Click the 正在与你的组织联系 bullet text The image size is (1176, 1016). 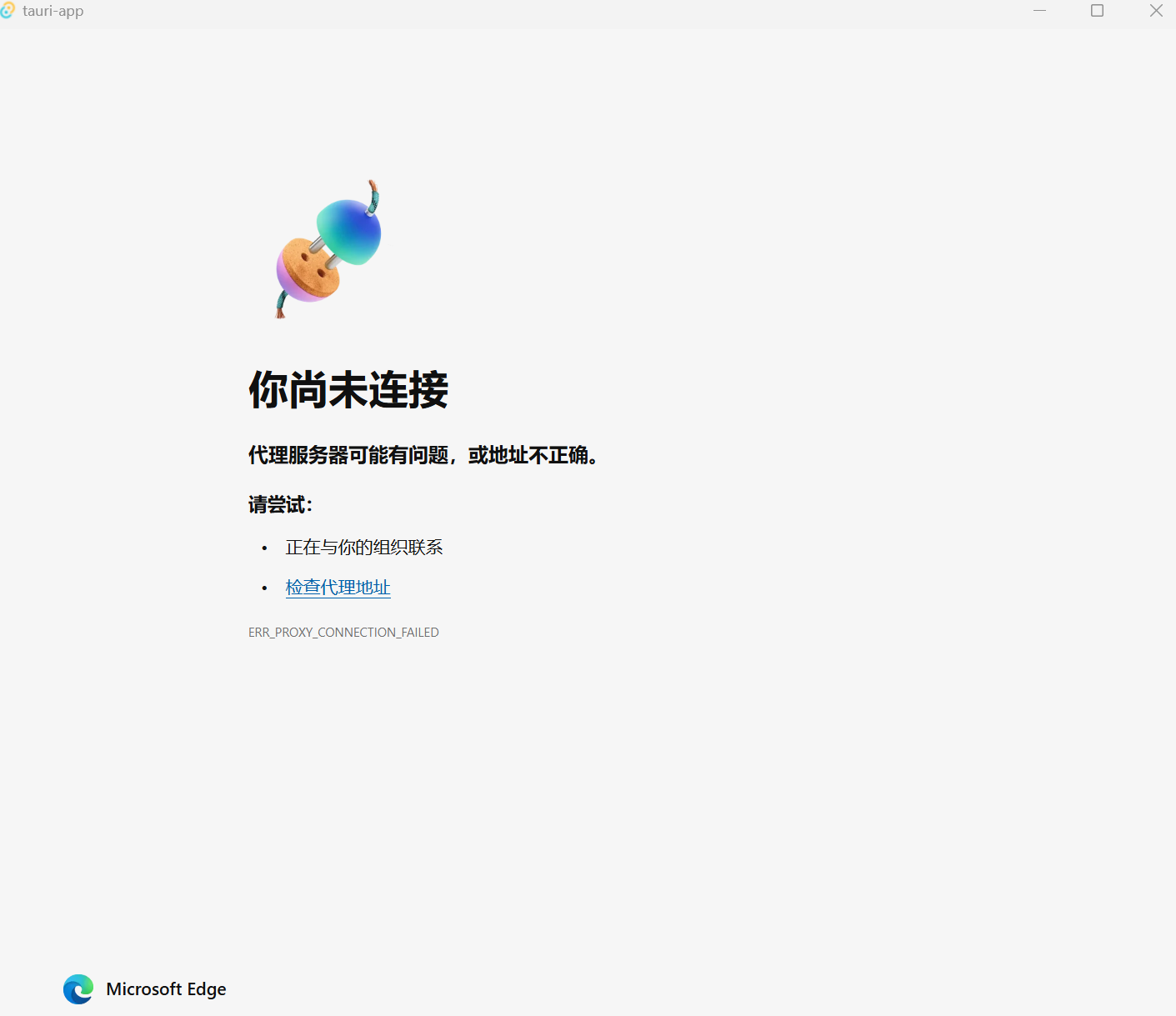click(x=364, y=548)
